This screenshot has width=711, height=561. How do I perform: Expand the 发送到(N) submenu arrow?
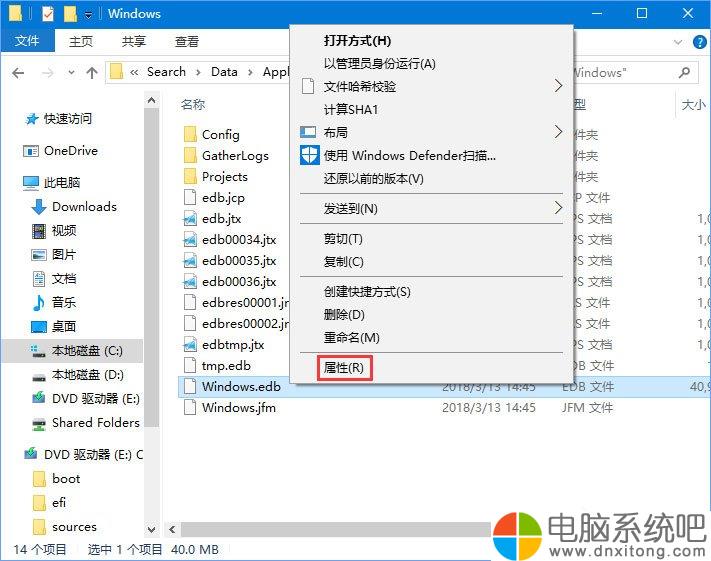pyautogui.click(x=559, y=208)
